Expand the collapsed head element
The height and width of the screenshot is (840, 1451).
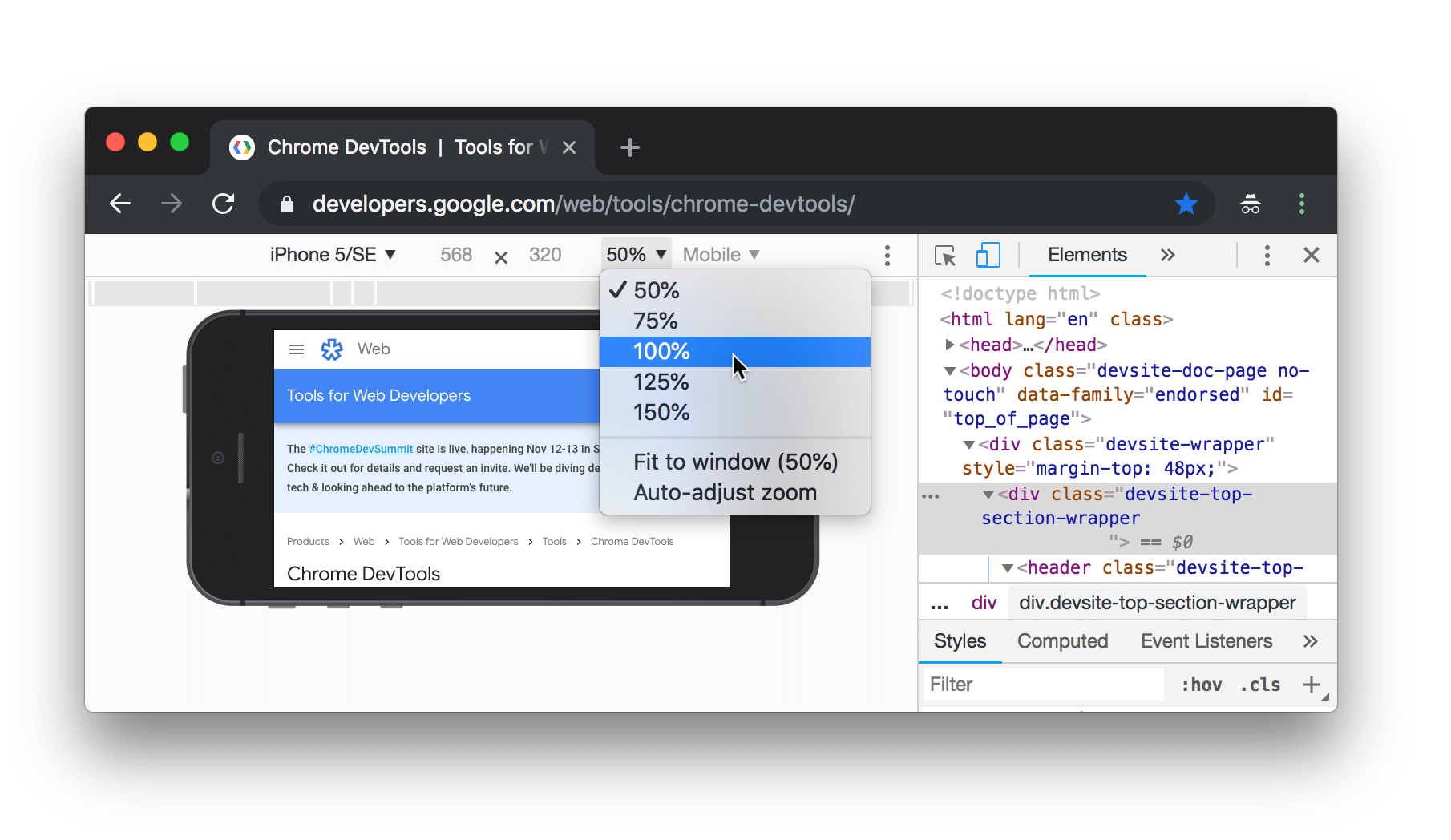tap(950, 345)
